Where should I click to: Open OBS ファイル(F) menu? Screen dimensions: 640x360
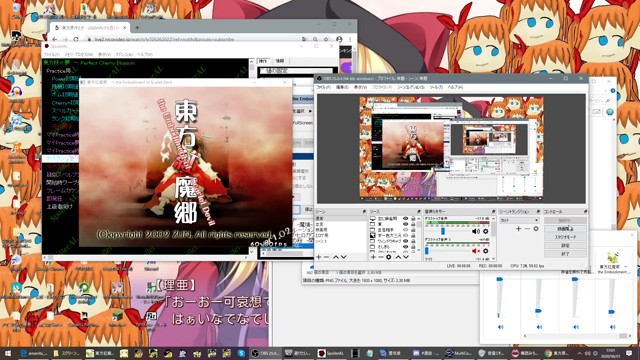pyautogui.click(x=324, y=87)
